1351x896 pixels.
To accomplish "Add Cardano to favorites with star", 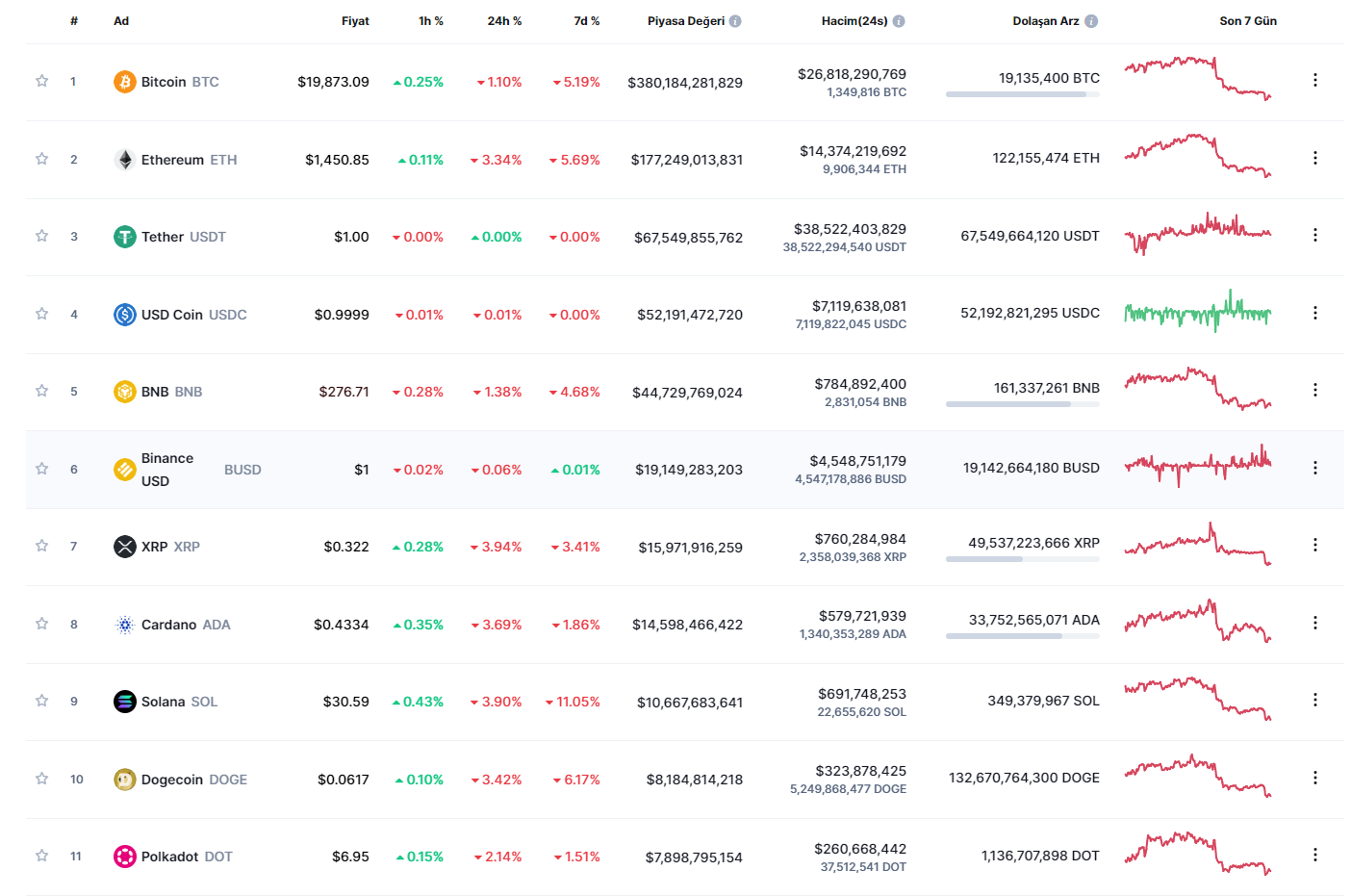I will coord(42,624).
